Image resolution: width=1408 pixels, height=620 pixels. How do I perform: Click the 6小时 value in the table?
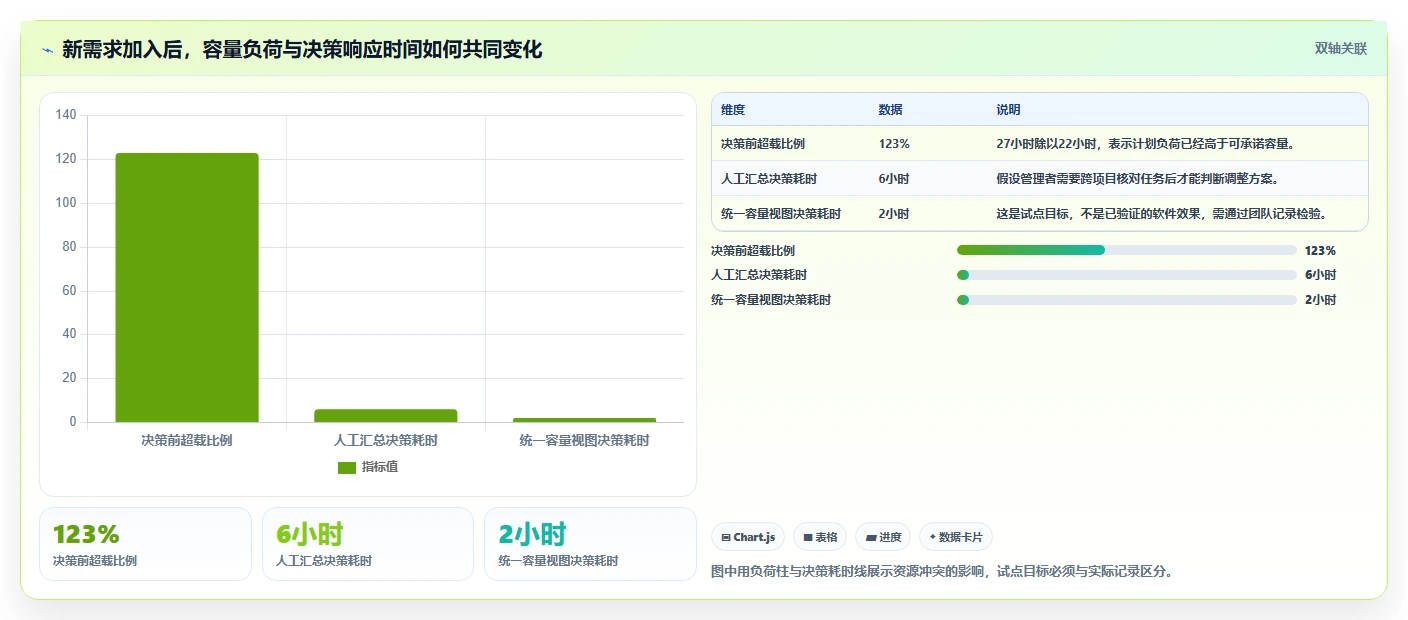pos(894,179)
